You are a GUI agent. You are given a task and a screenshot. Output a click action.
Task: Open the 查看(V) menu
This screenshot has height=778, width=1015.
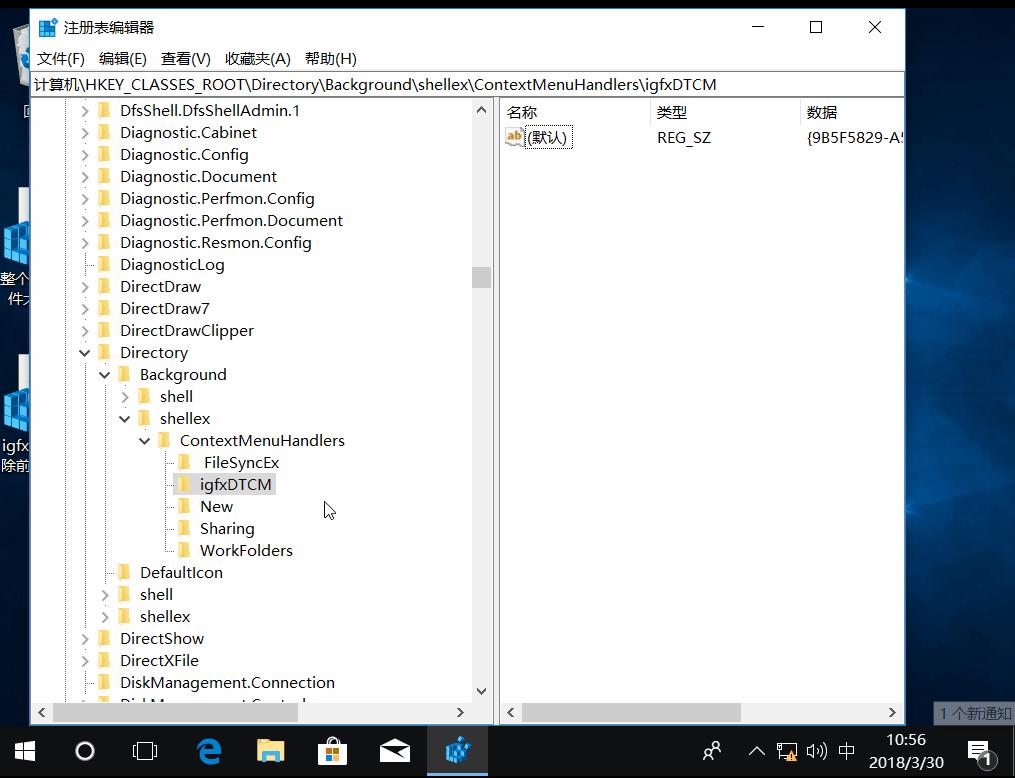point(185,58)
